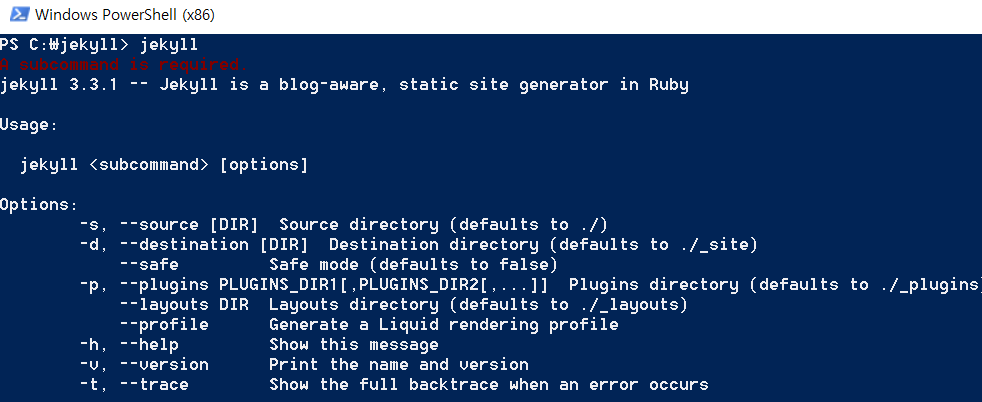Click the Usage: heading

coord(29,125)
